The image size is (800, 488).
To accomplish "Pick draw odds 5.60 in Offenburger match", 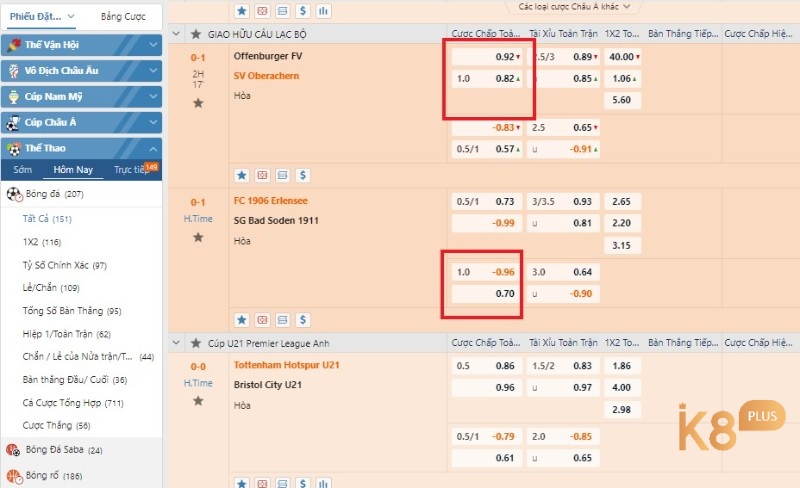I will click(x=622, y=100).
